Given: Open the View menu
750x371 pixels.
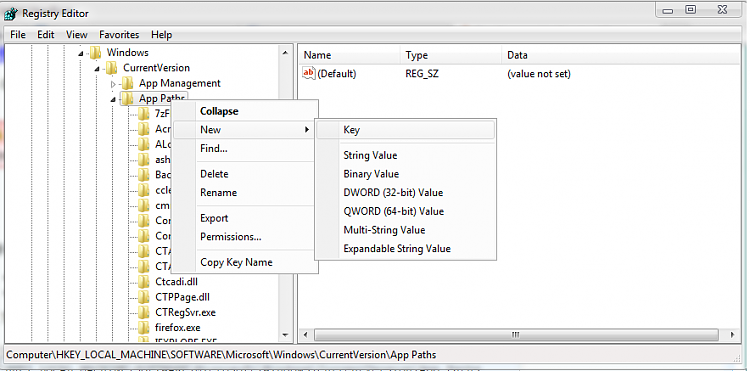Looking at the screenshot, I should [x=77, y=35].
